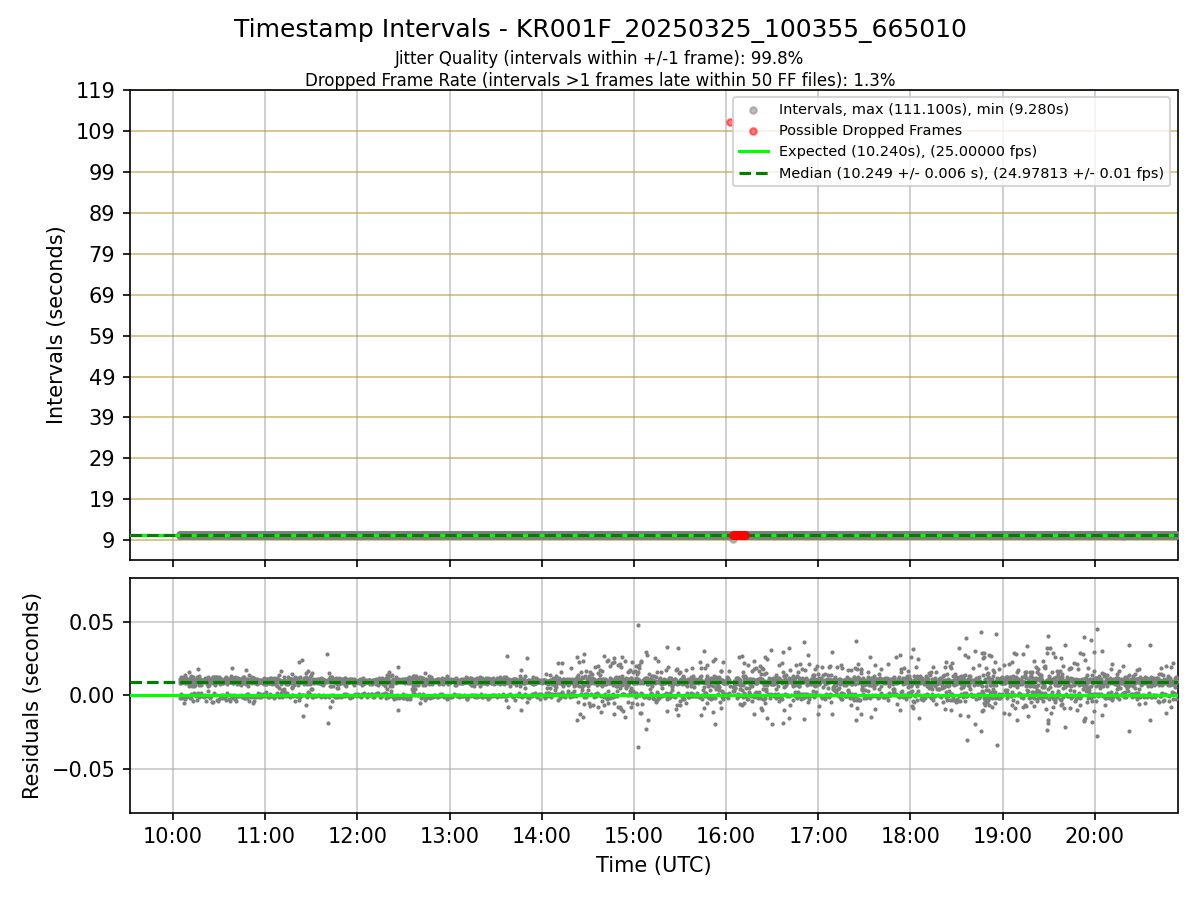This screenshot has height=900, width=1200.
Task: Click the 10:00 time tick label
Action: pyautogui.click(x=173, y=834)
